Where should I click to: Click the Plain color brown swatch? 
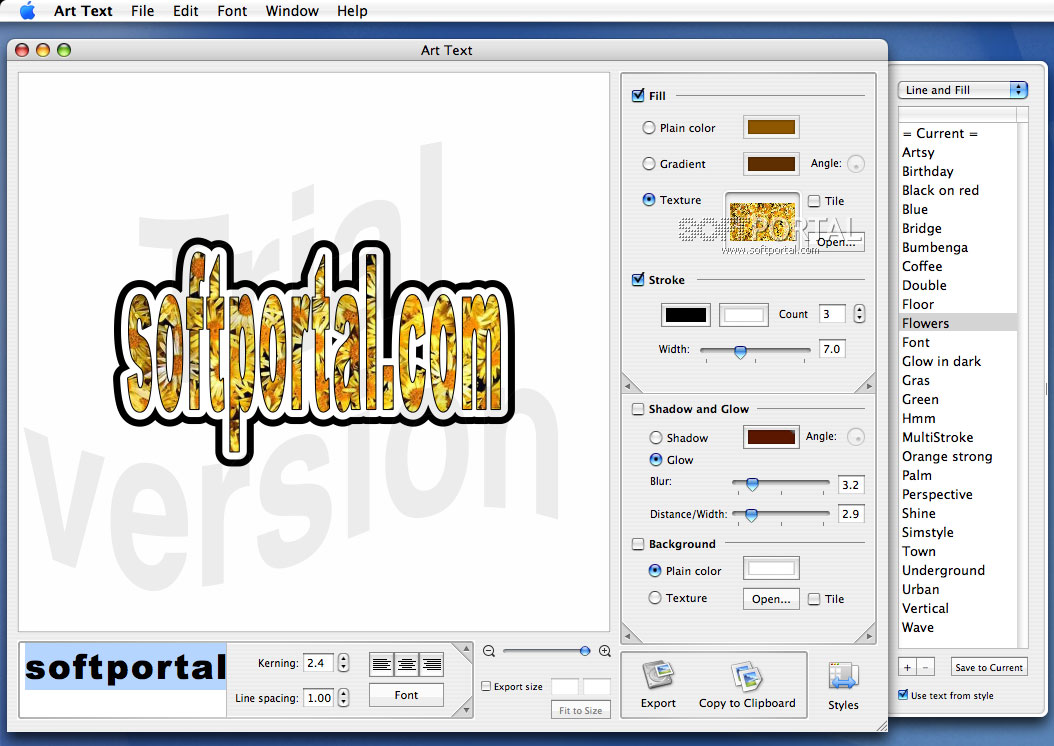[x=771, y=128]
